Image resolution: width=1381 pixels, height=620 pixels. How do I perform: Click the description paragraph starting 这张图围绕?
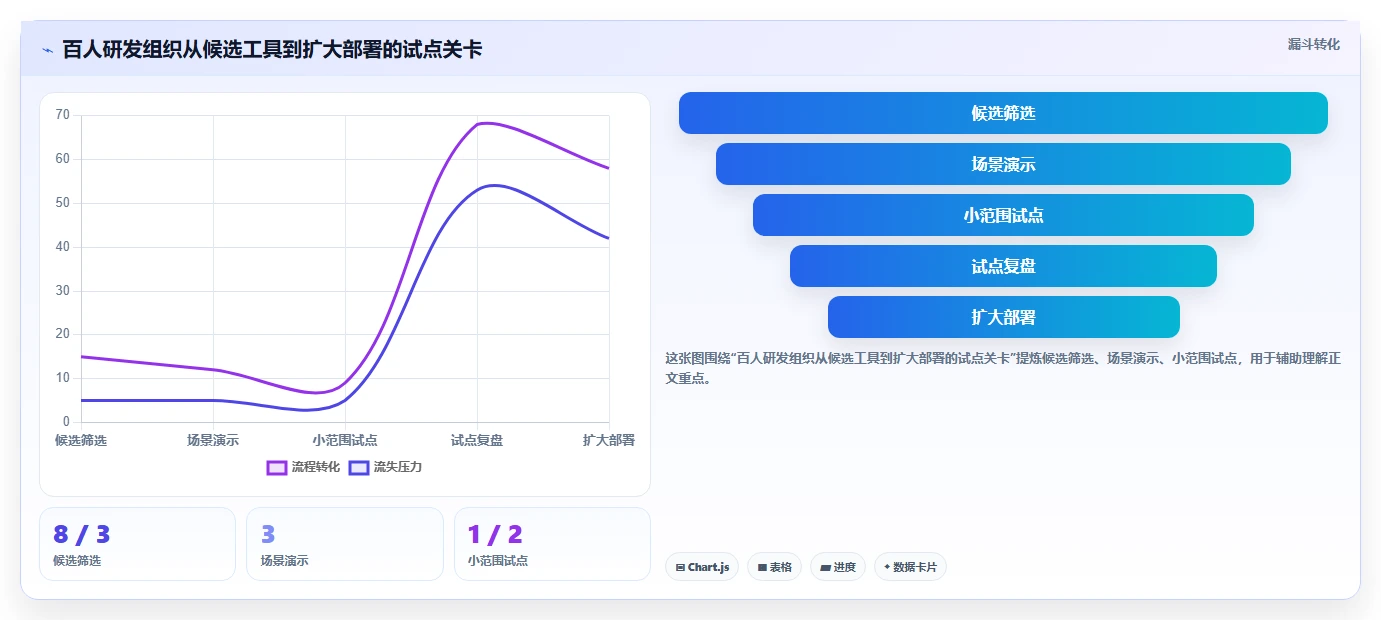(1003, 368)
